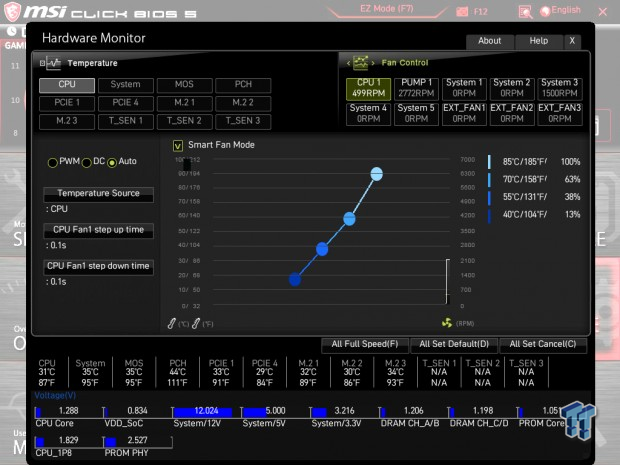The image size is (620, 465).
Task: Select the MOS temperature button
Action: click(184, 85)
